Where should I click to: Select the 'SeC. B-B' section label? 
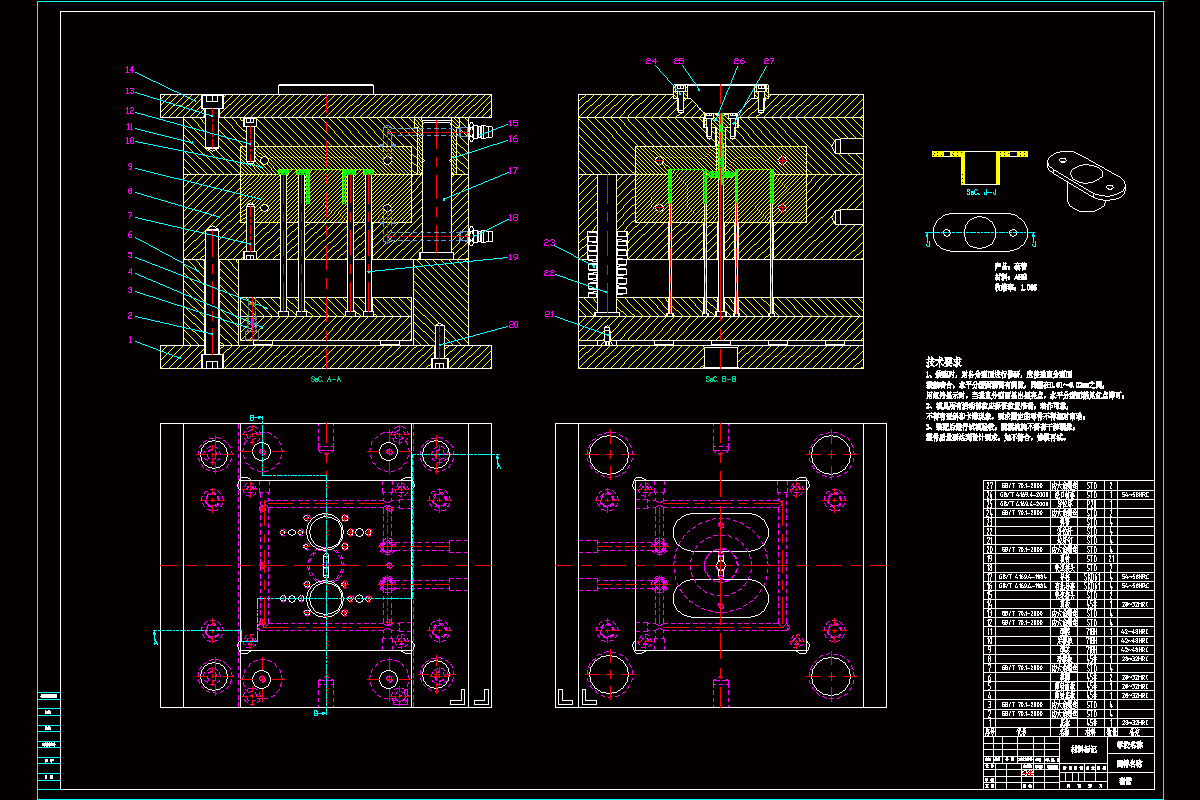(x=721, y=380)
